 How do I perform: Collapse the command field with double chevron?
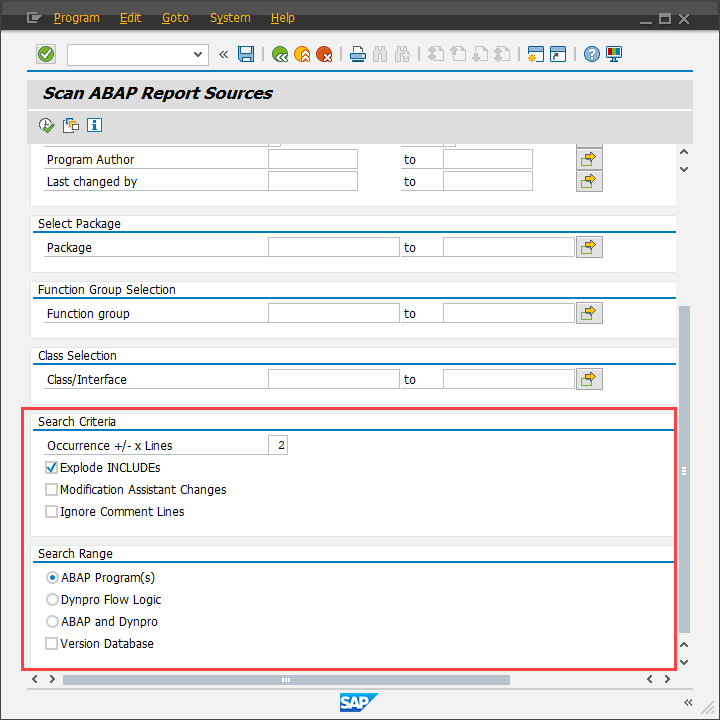[224, 55]
